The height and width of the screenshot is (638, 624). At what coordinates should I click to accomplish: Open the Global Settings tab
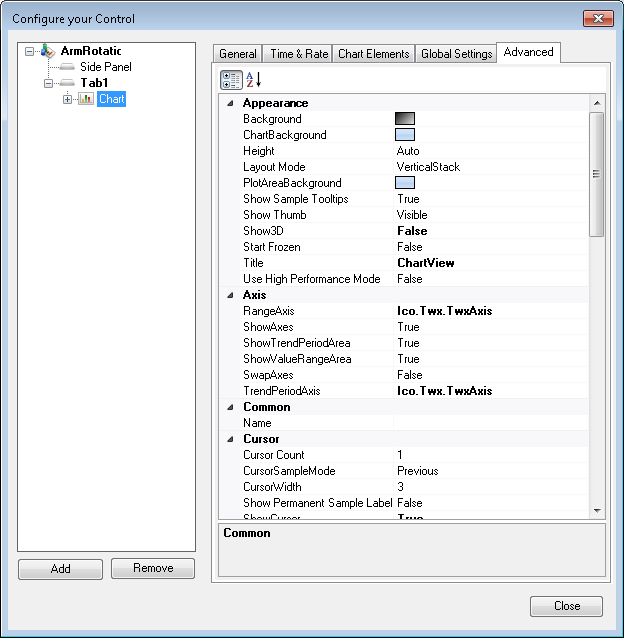[456, 54]
